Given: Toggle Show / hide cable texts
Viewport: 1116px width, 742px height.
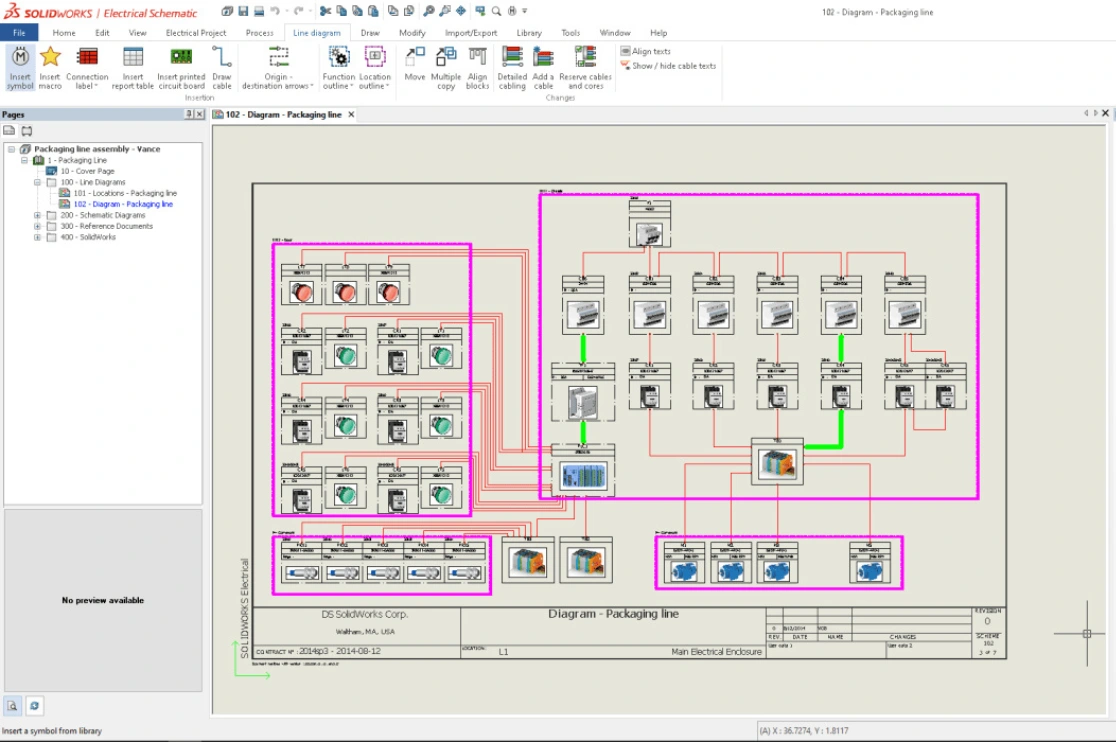Looking at the screenshot, I should [x=668, y=65].
